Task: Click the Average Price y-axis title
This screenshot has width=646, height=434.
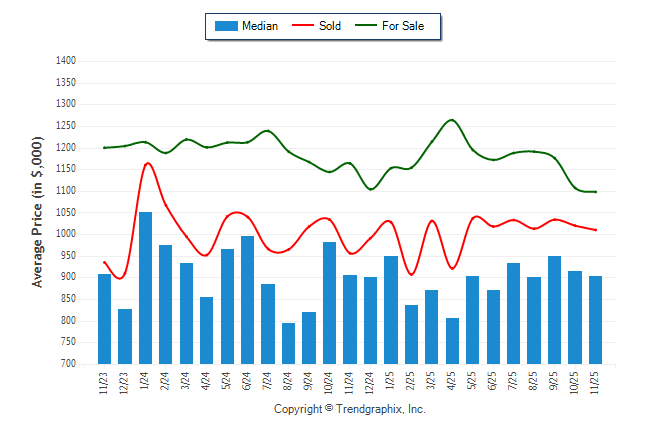Action: [37, 213]
